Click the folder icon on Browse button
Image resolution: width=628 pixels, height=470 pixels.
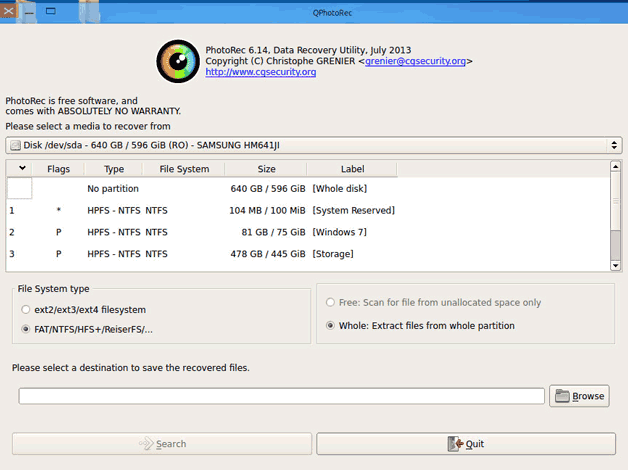[561, 396]
